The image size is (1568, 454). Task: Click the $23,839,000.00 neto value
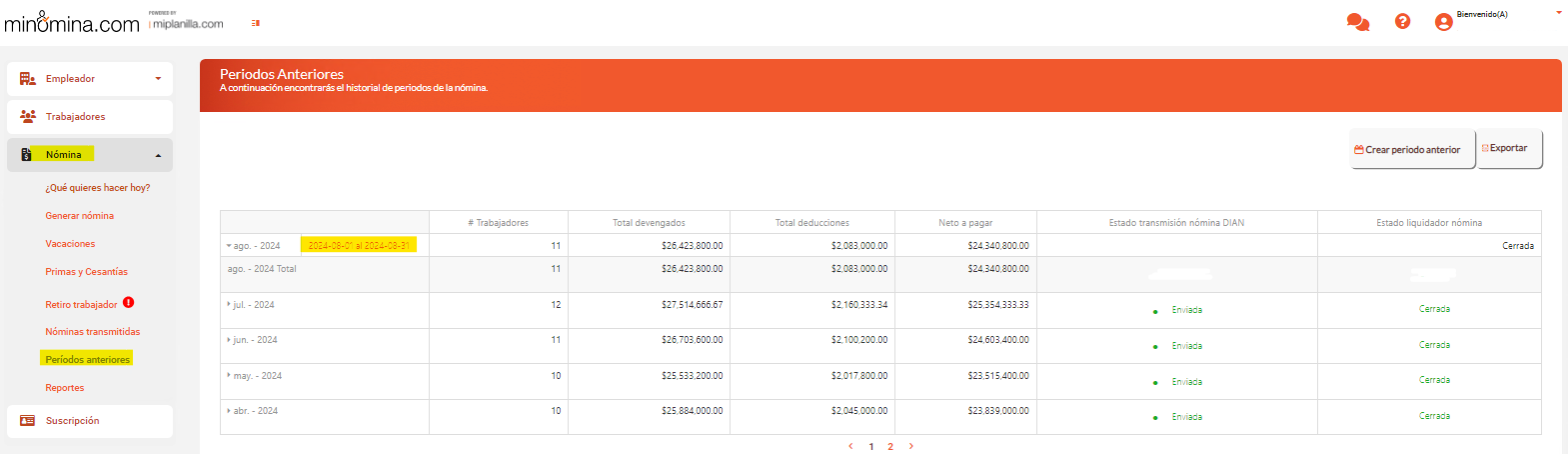click(997, 411)
